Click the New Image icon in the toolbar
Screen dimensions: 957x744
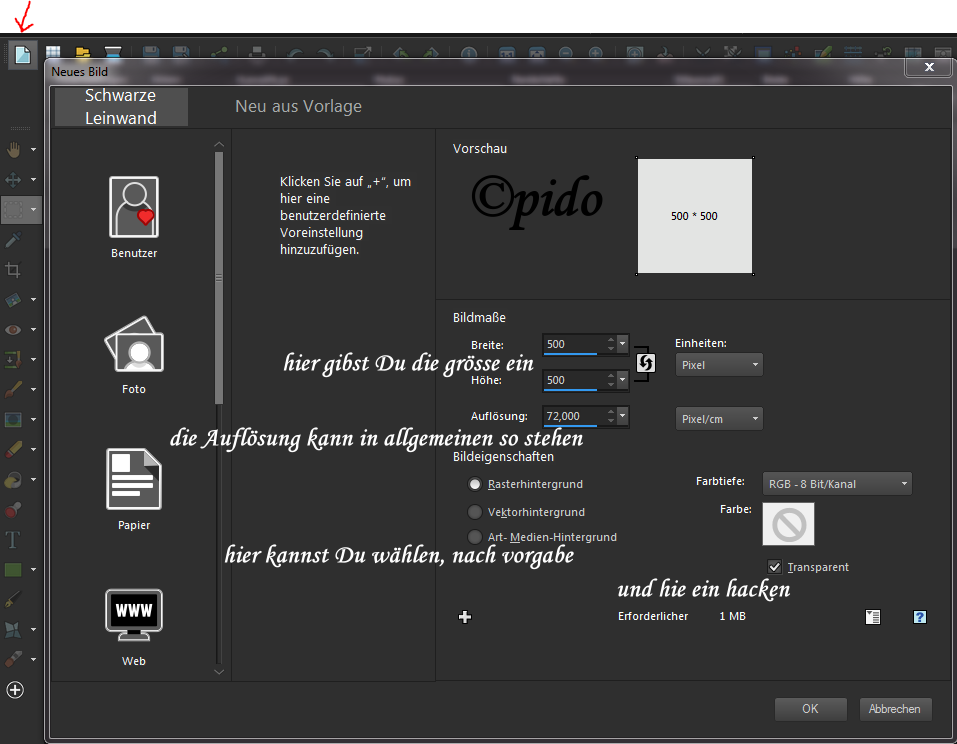click(x=22, y=54)
